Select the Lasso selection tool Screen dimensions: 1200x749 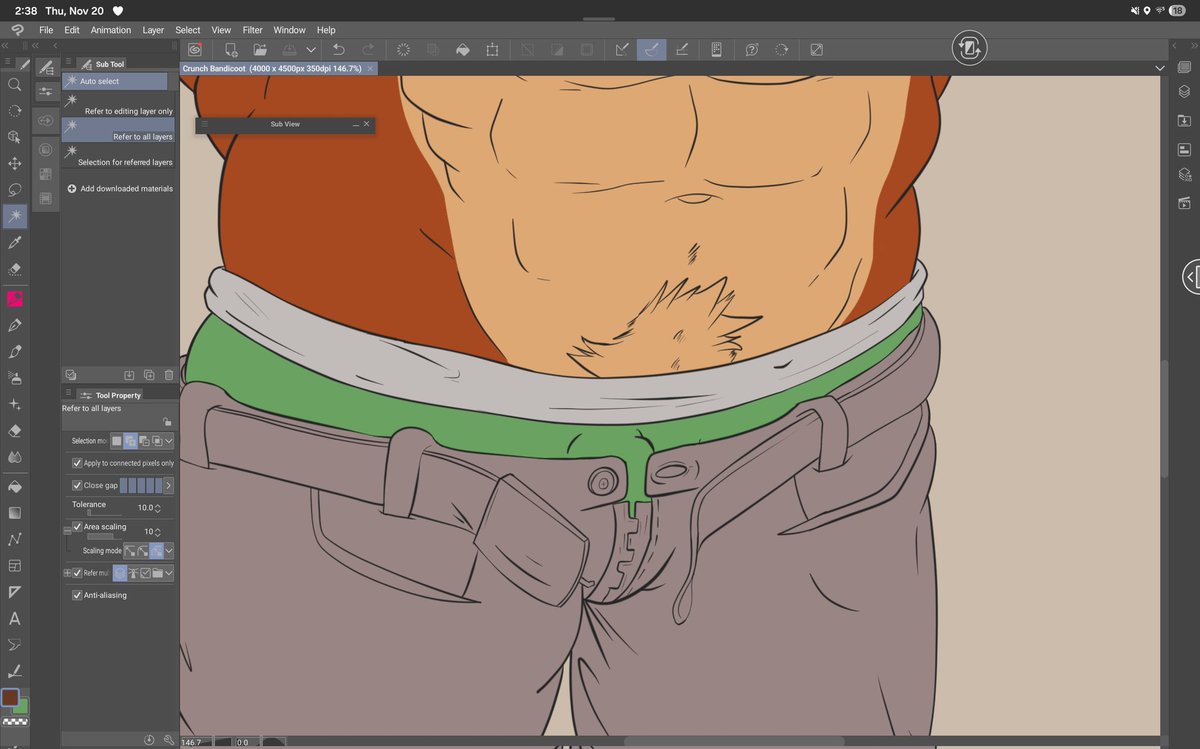pos(14,189)
